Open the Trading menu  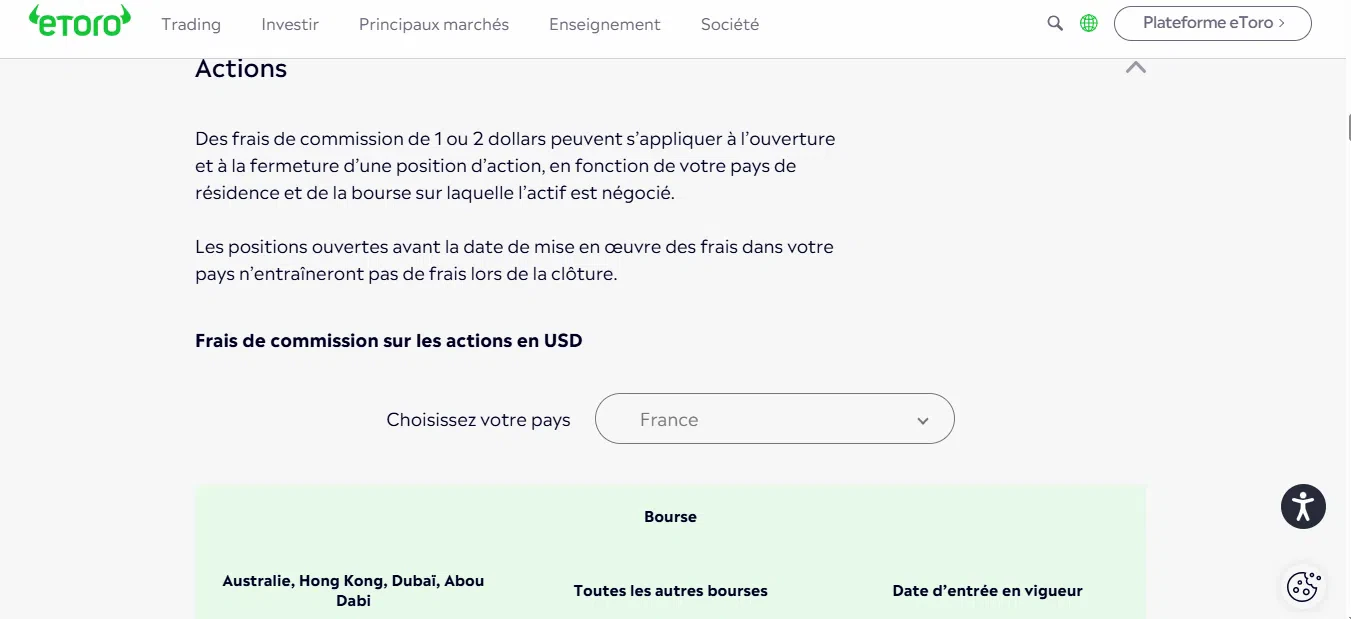pos(191,24)
